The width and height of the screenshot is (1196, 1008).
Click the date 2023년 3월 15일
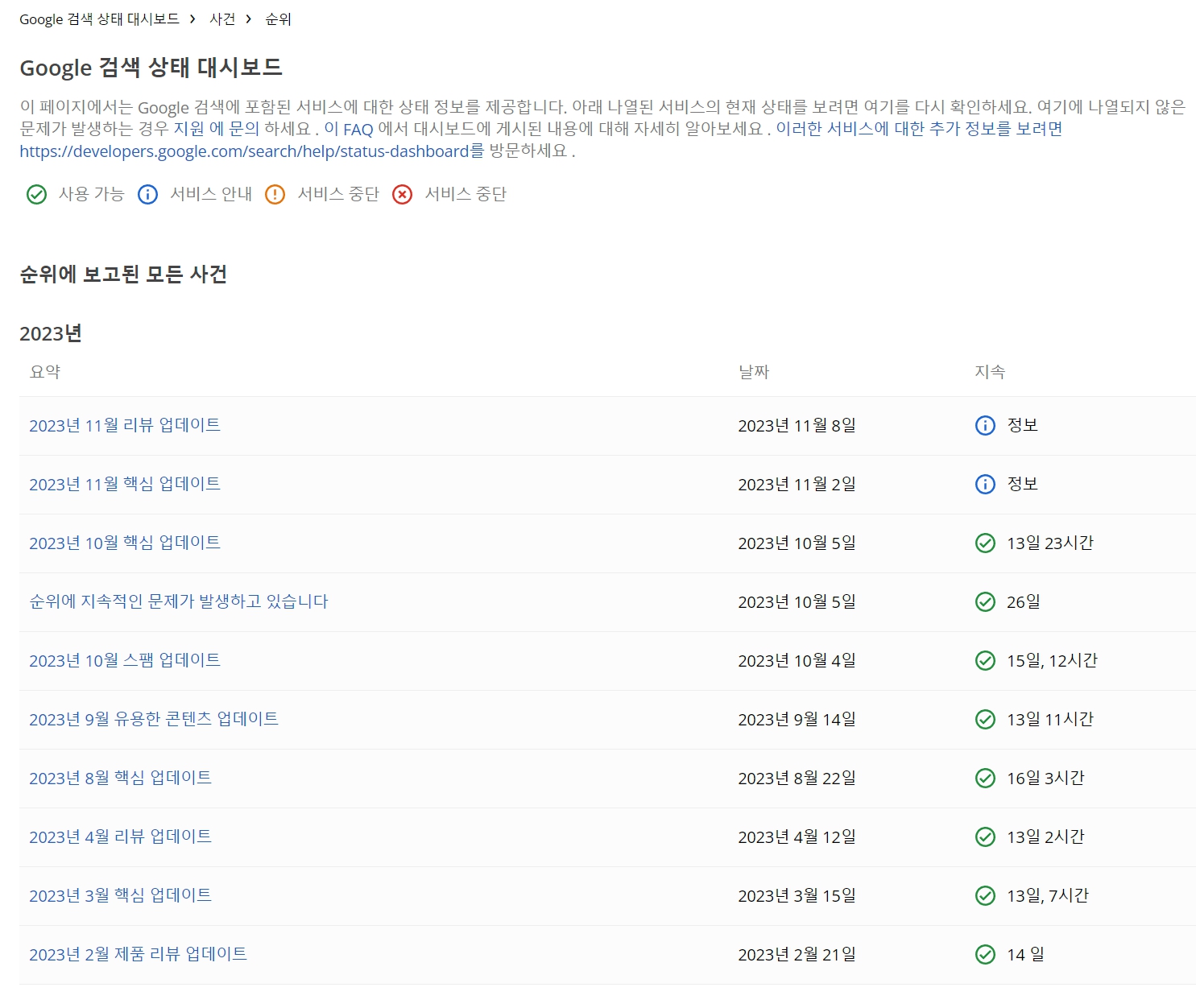pos(797,896)
